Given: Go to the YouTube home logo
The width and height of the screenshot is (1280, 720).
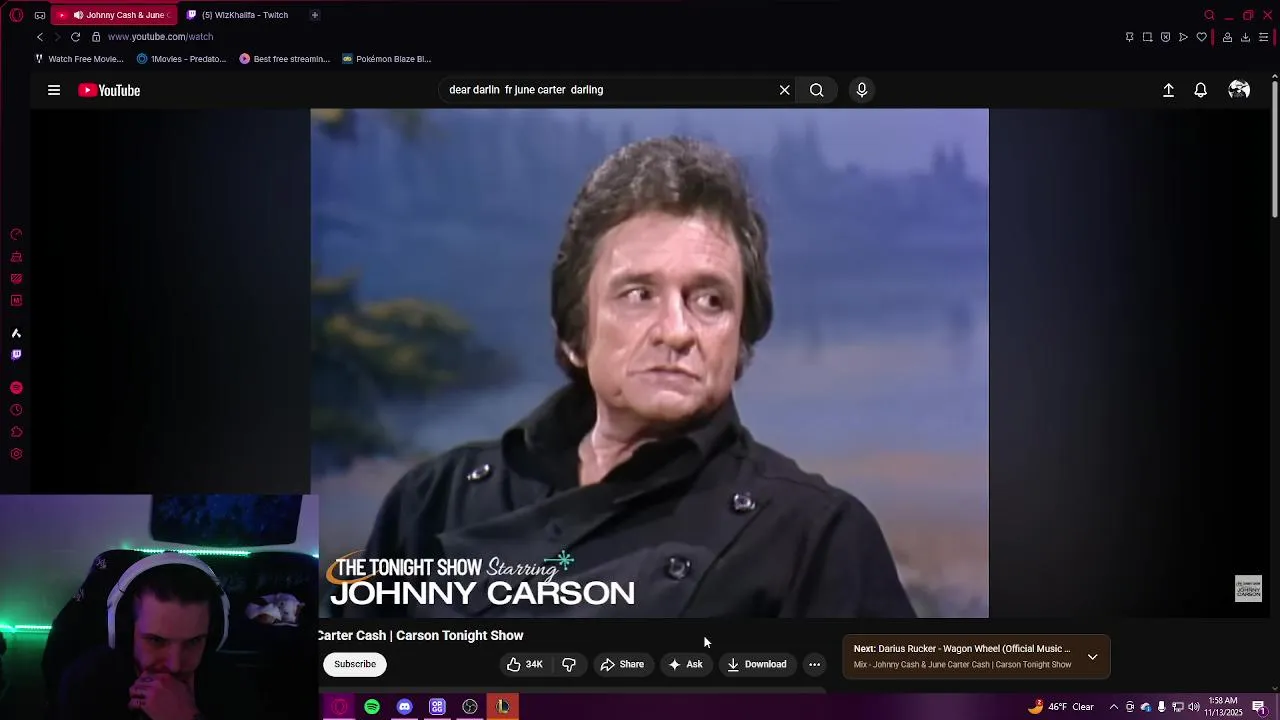Looking at the screenshot, I should (109, 90).
